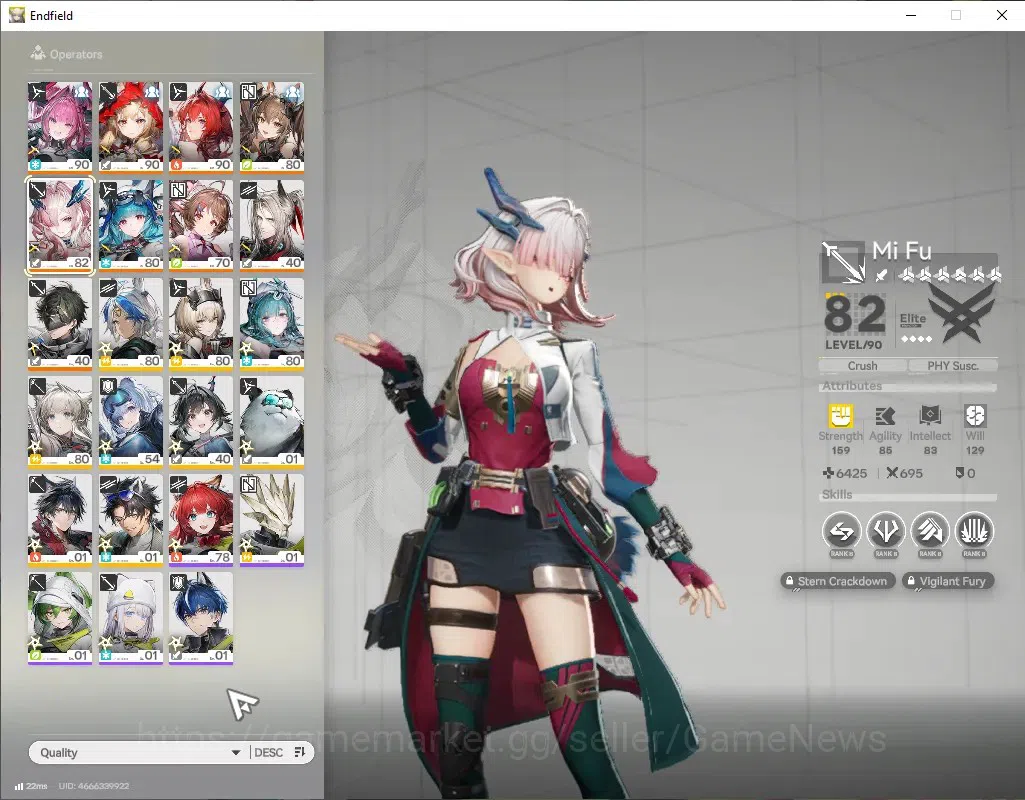Select red-haired operator card level 90
Image resolution: width=1025 pixels, height=800 pixels.
coord(201,127)
